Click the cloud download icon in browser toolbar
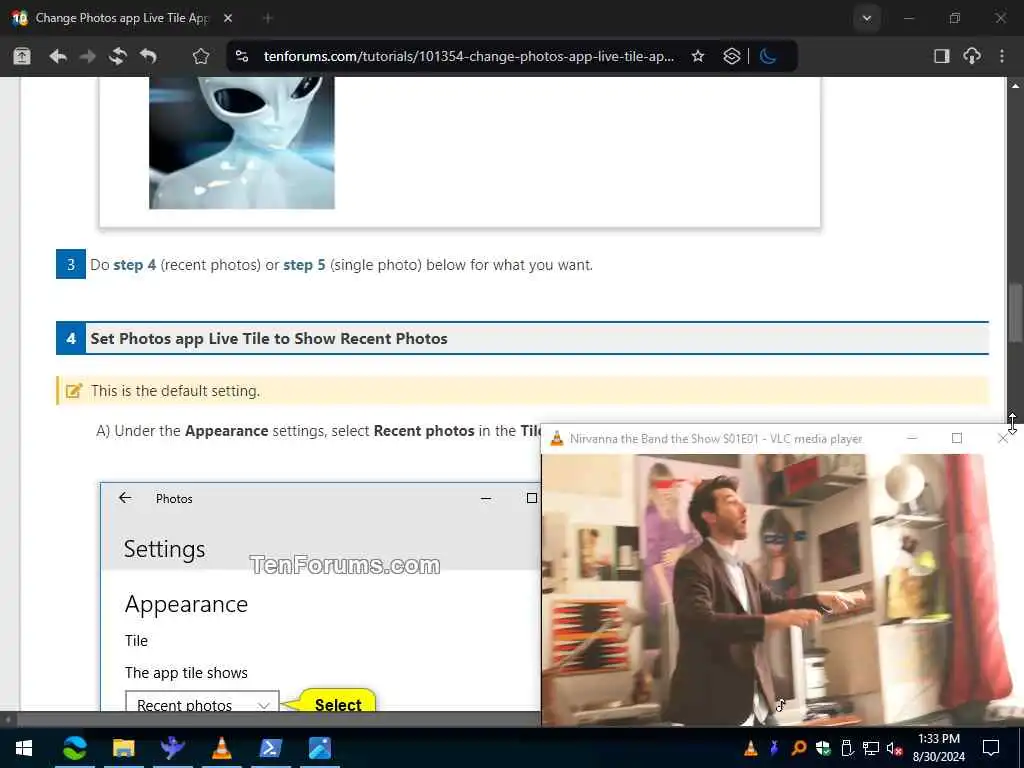1024x768 pixels. [x=972, y=57]
